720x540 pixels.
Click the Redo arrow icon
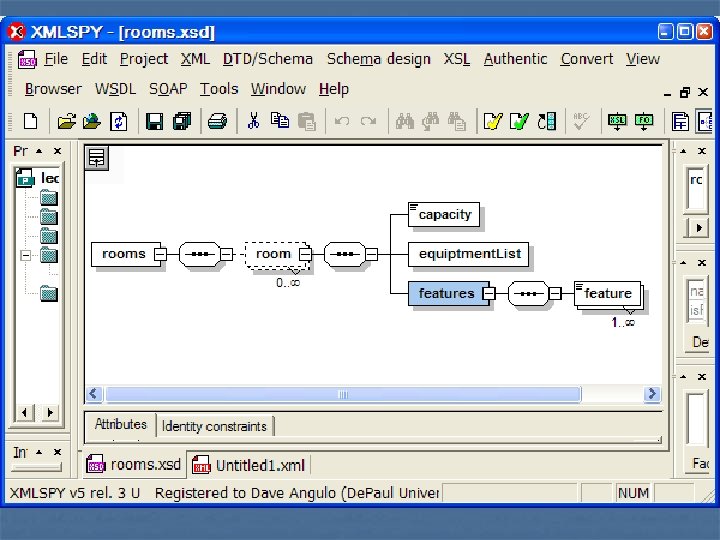pyautogui.click(x=368, y=121)
